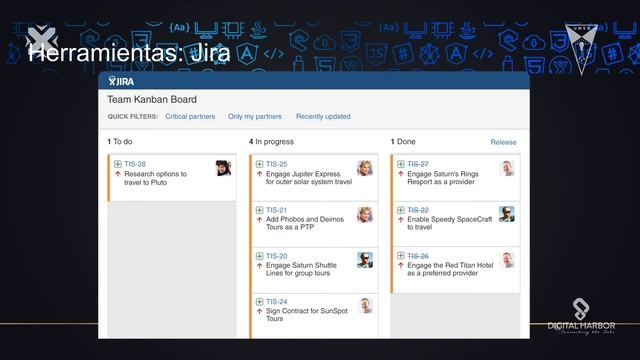The height and width of the screenshot is (360, 640).
Task: Click priority arrow on Engage Jupiter Express card
Action: pyautogui.click(x=259, y=174)
